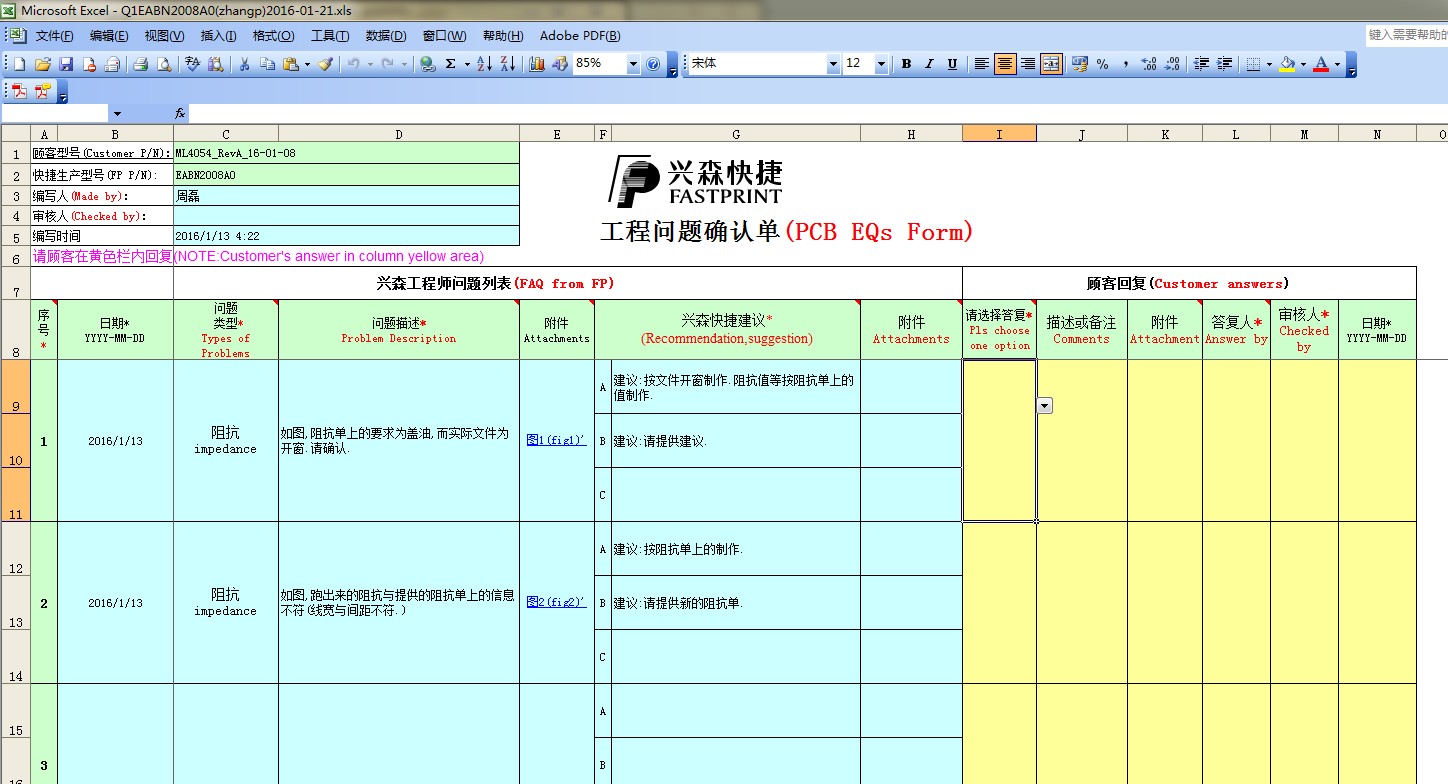Activate the Format Painter brush
The image size is (1448, 784).
click(325, 64)
